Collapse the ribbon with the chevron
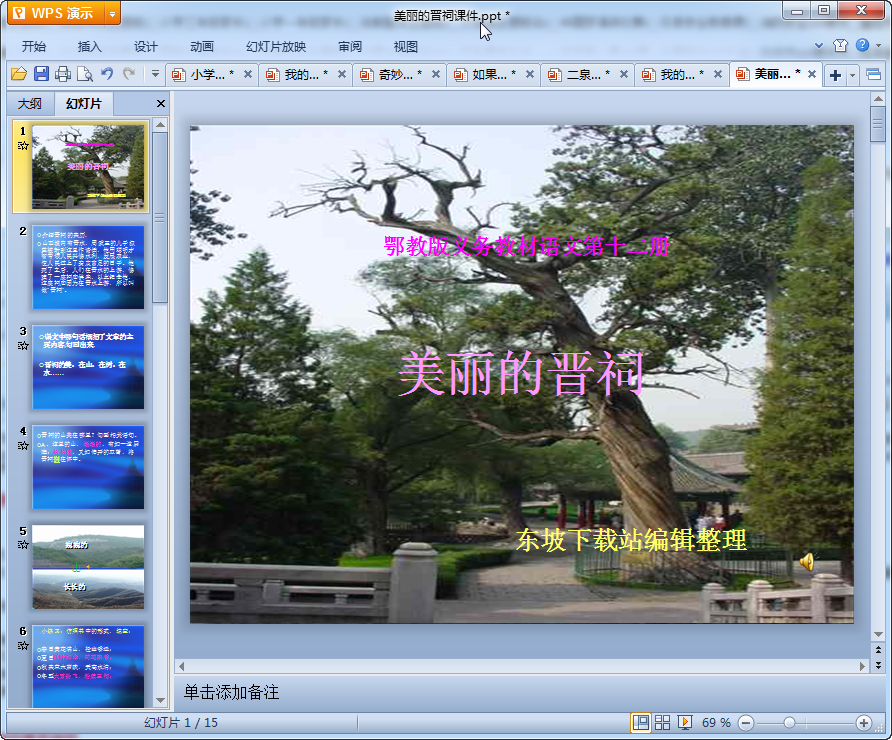Screen dimensions: 892x740 tap(819, 46)
